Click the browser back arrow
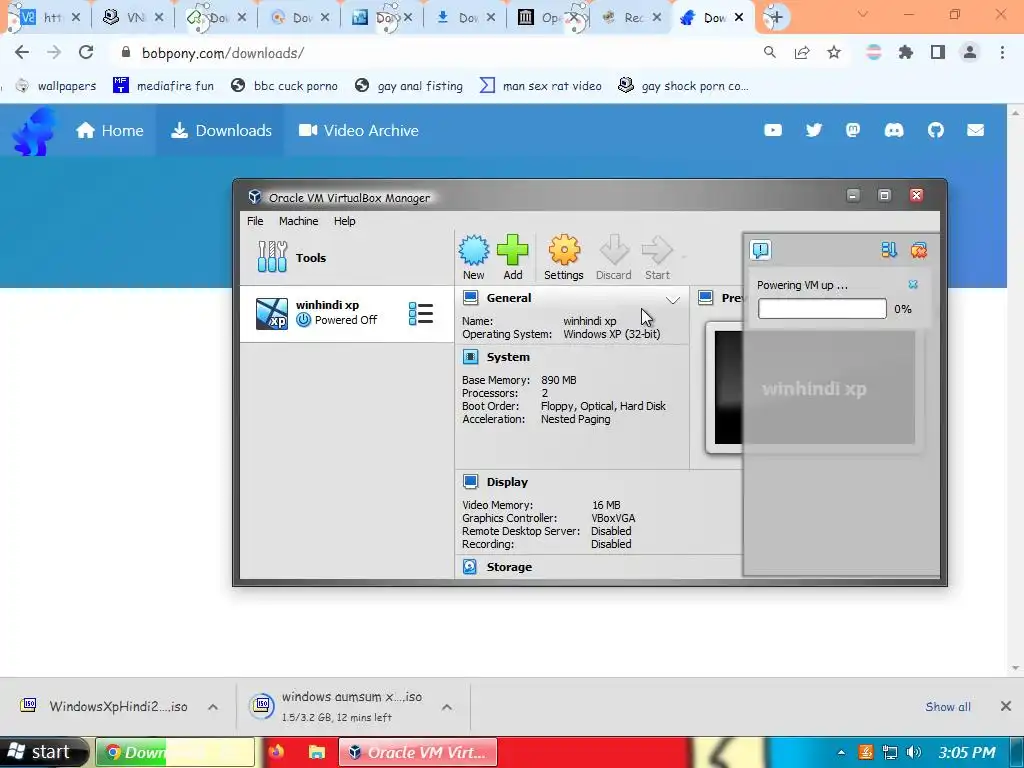Image resolution: width=1024 pixels, height=768 pixels. tap(22, 53)
